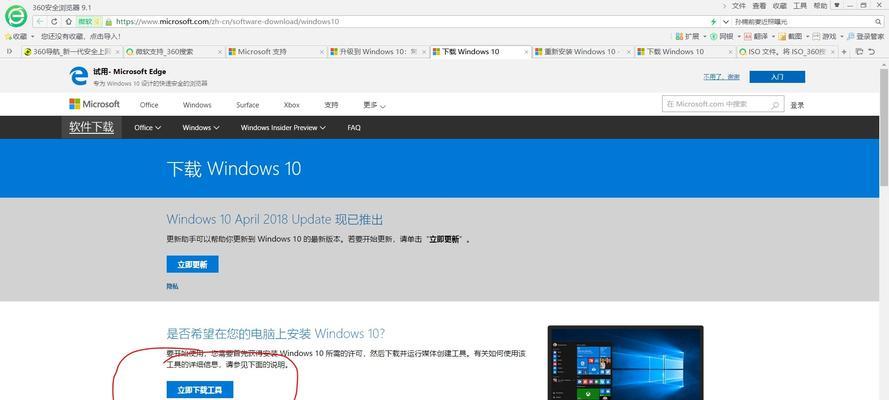
Task: Expand the 更多 menu in Microsoft header
Action: pos(374,105)
